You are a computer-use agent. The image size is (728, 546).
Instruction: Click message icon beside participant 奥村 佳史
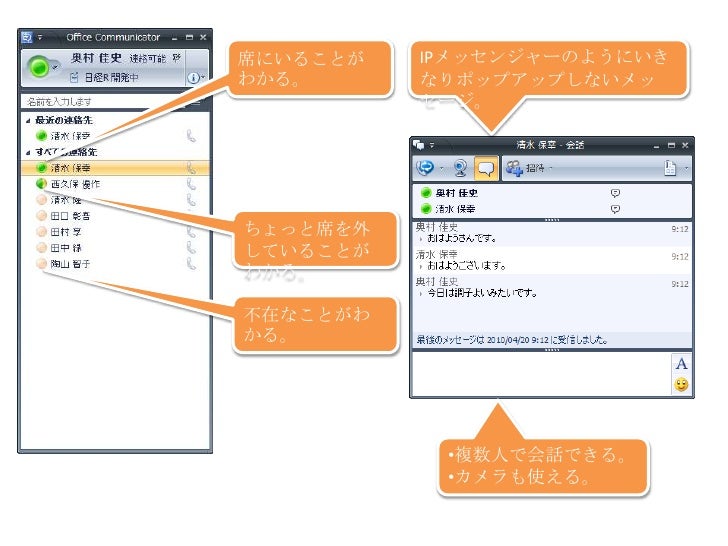tap(616, 193)
